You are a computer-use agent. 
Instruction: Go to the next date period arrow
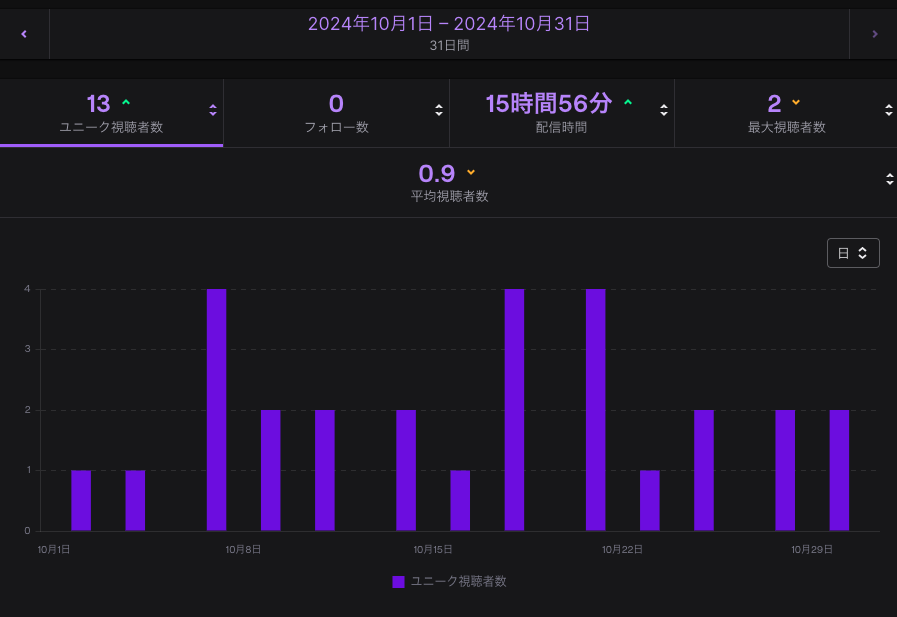coord(874,34)
